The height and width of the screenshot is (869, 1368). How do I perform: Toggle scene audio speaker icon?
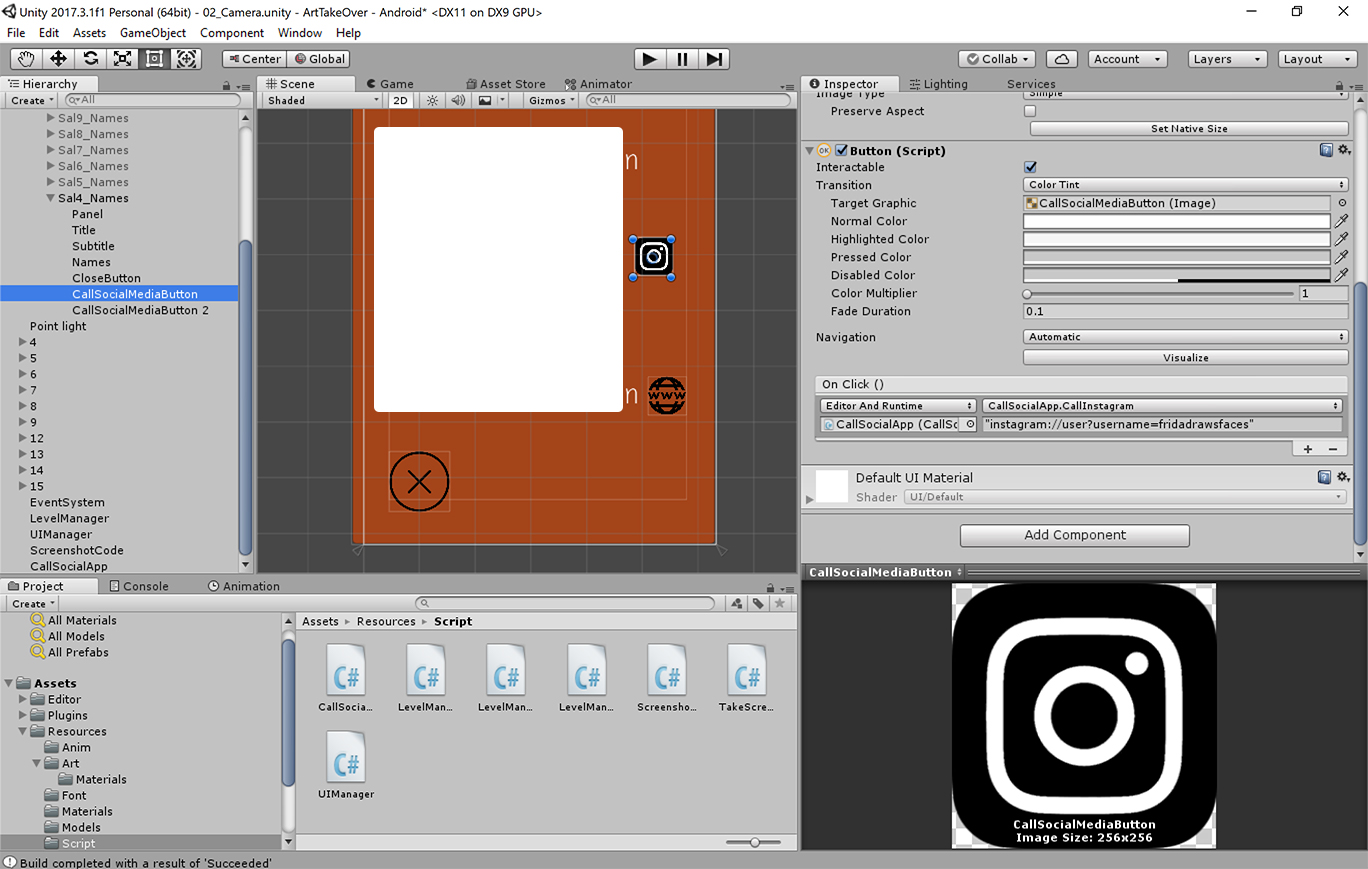458,100
